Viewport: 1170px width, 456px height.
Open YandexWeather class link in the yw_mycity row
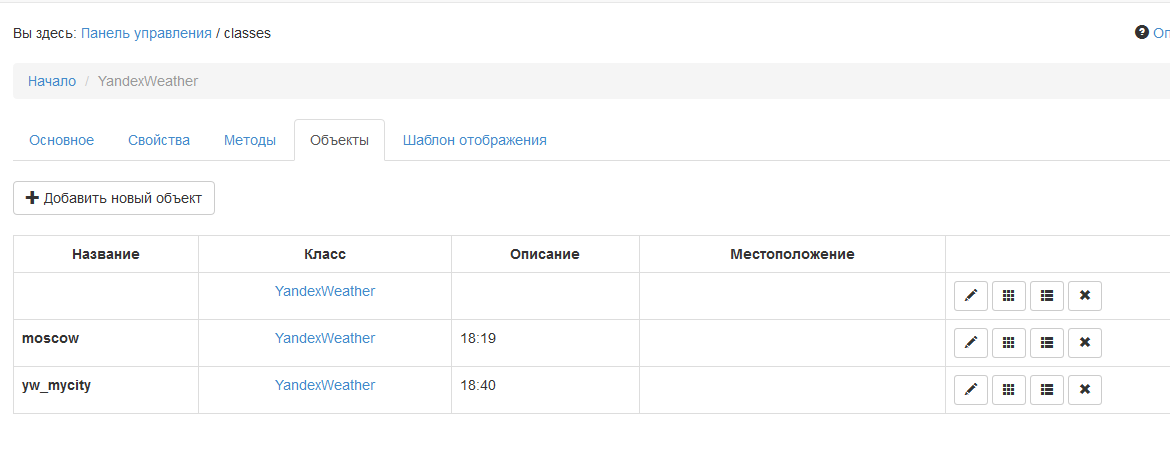(325, 385)
